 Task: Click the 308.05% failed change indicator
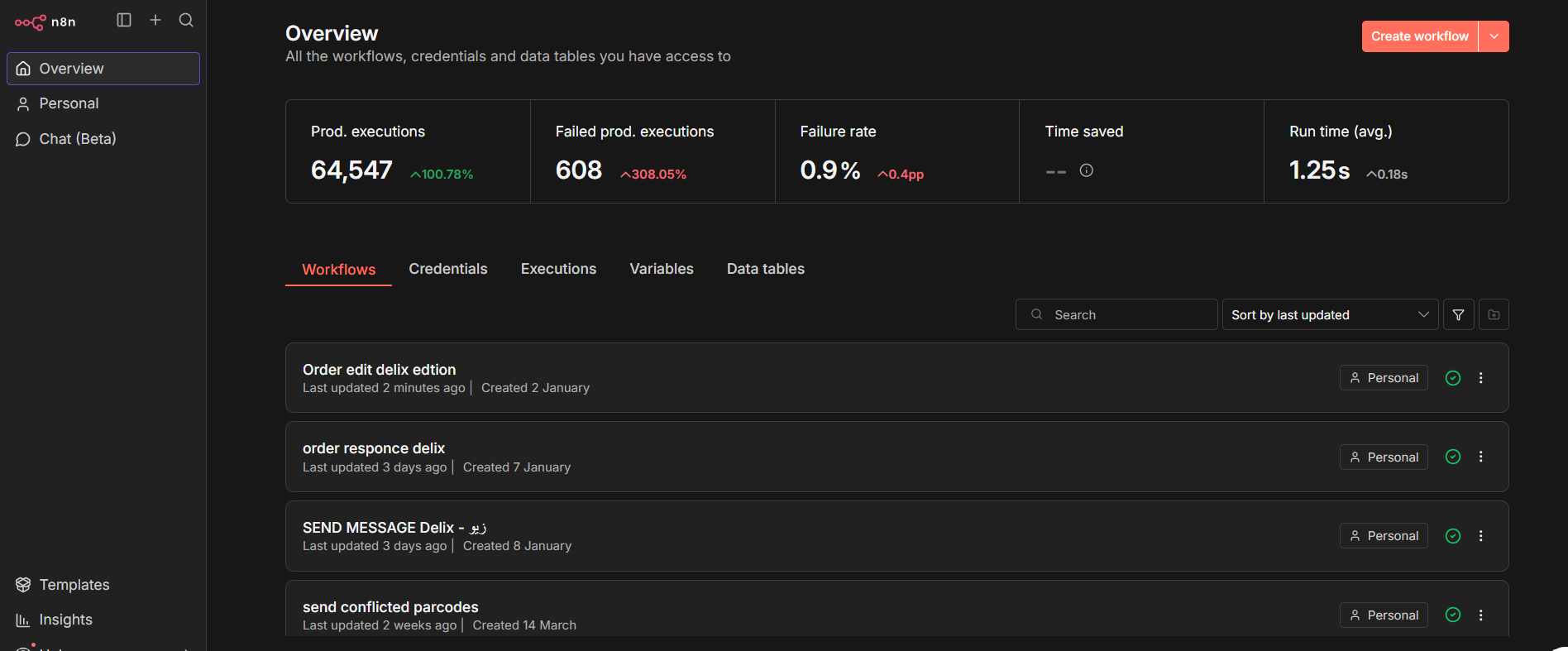pos(653,175)
